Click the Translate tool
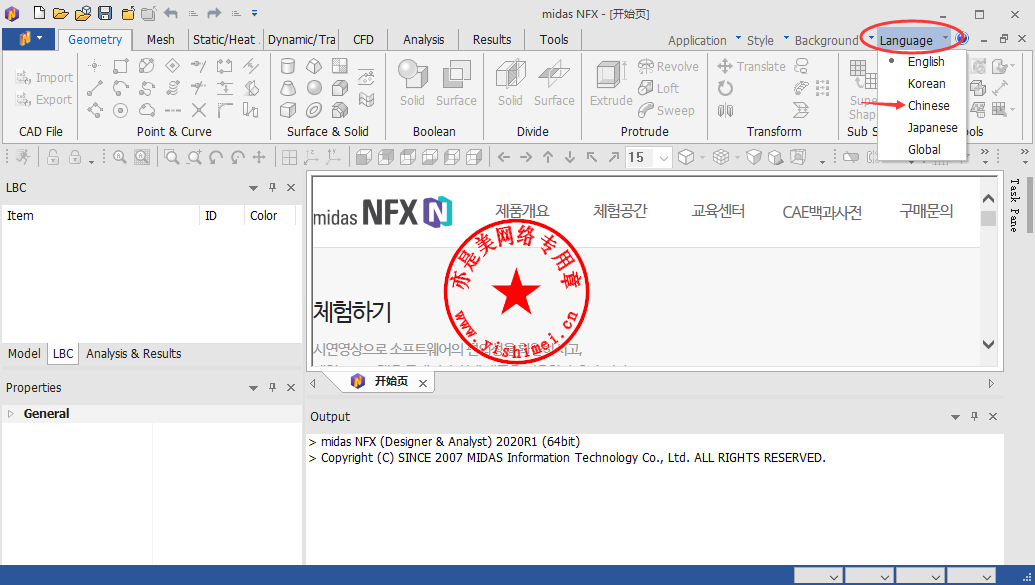 (x=751, y=66)
